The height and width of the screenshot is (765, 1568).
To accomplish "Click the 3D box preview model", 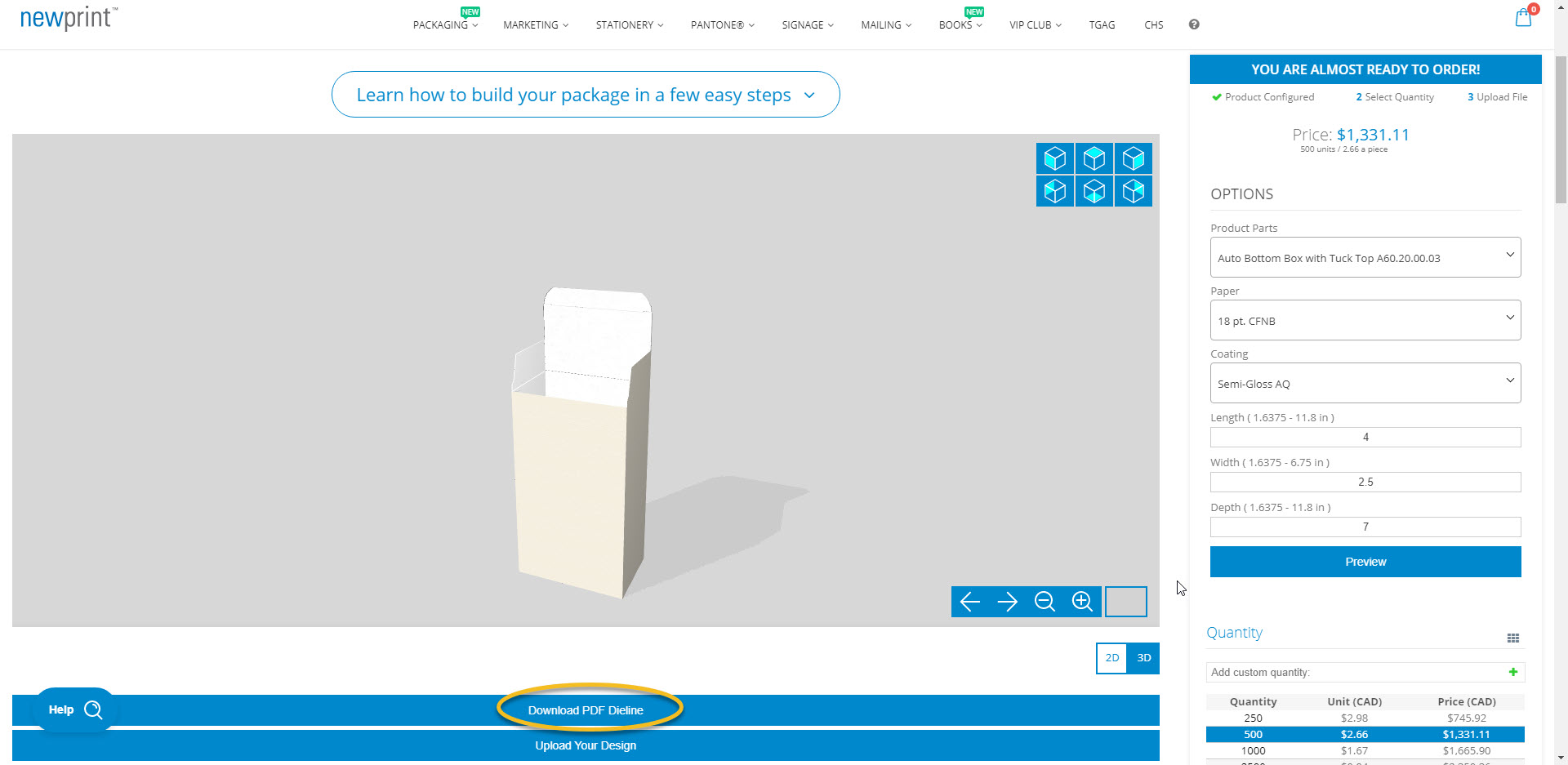I will pos(583,443).
